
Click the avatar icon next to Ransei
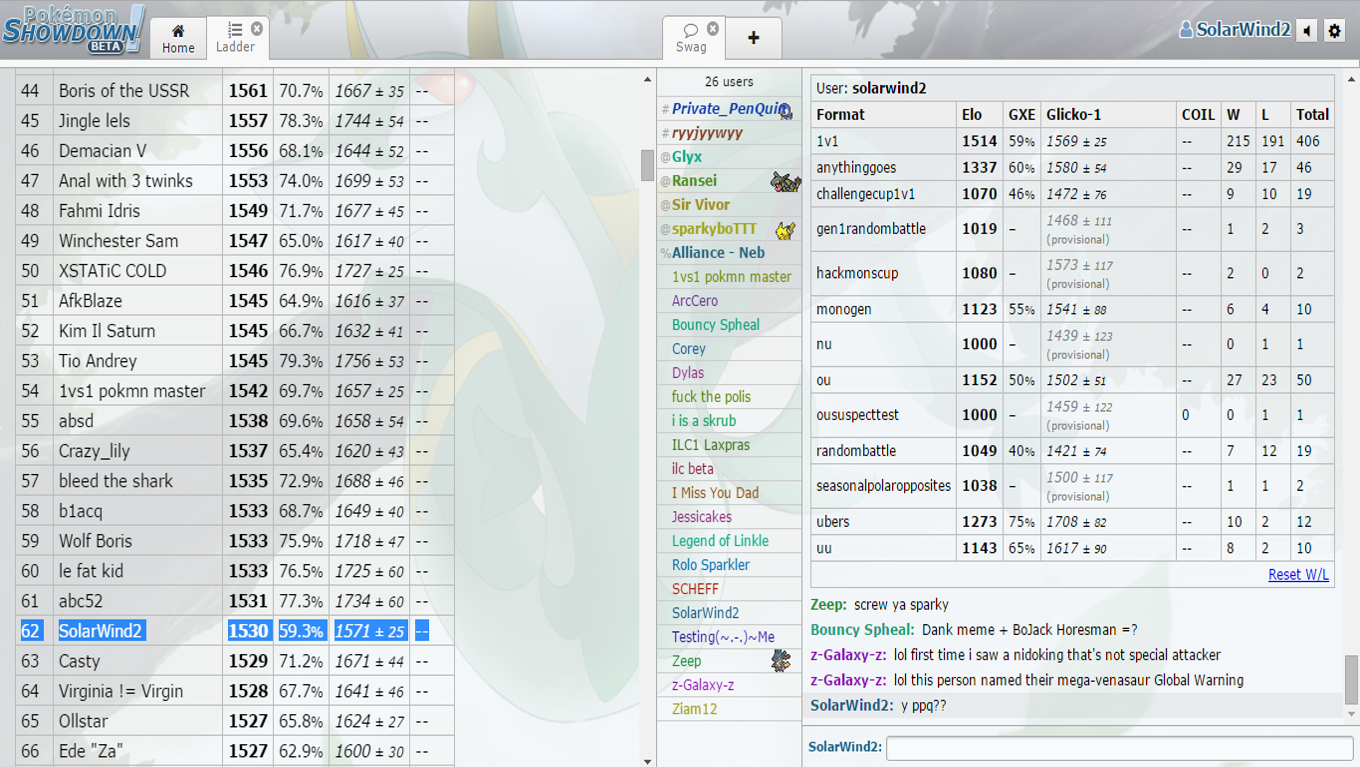click(x=785, y=181)
